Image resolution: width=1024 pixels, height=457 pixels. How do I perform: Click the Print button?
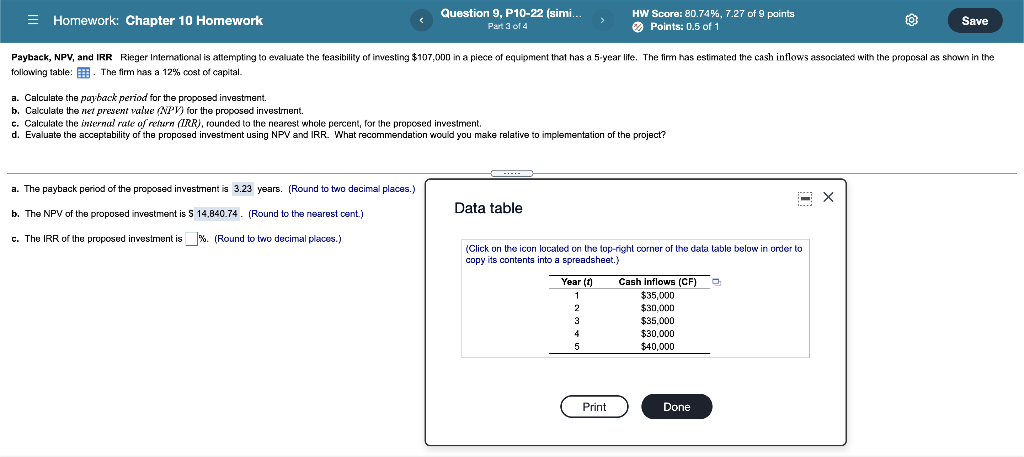tap(594, 407)
